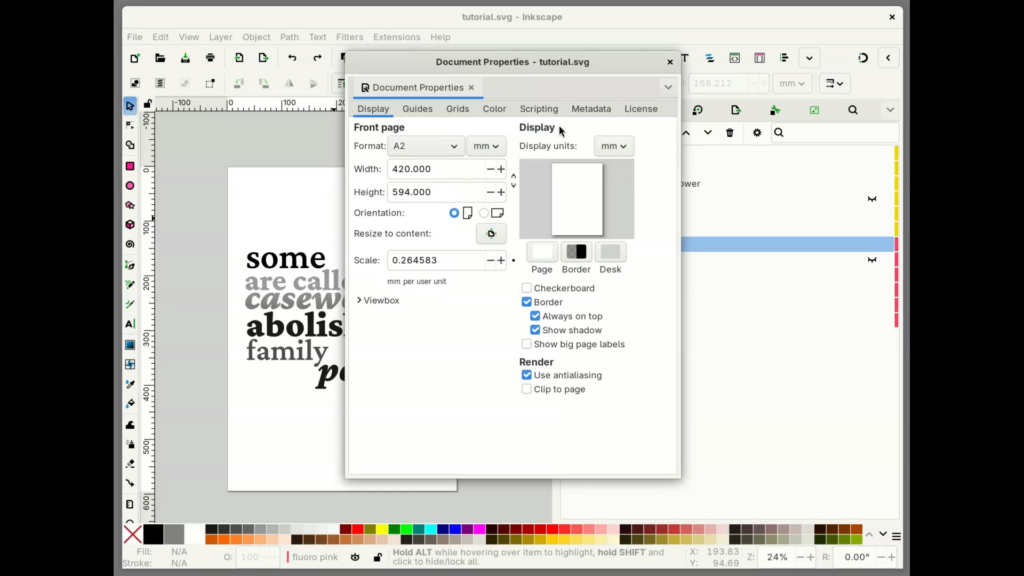Viewport: 1024px width, 576px height.
Task: Enable the Checkerboard checkbox
Action: pyautogui.click(x=527, y=288)
